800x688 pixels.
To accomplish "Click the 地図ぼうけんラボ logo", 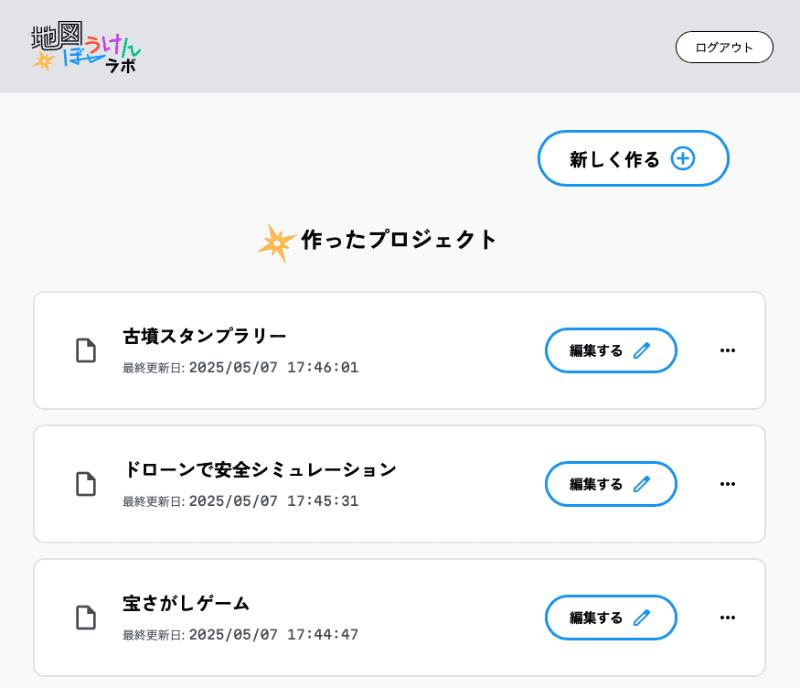I will (x=86, y=47).
